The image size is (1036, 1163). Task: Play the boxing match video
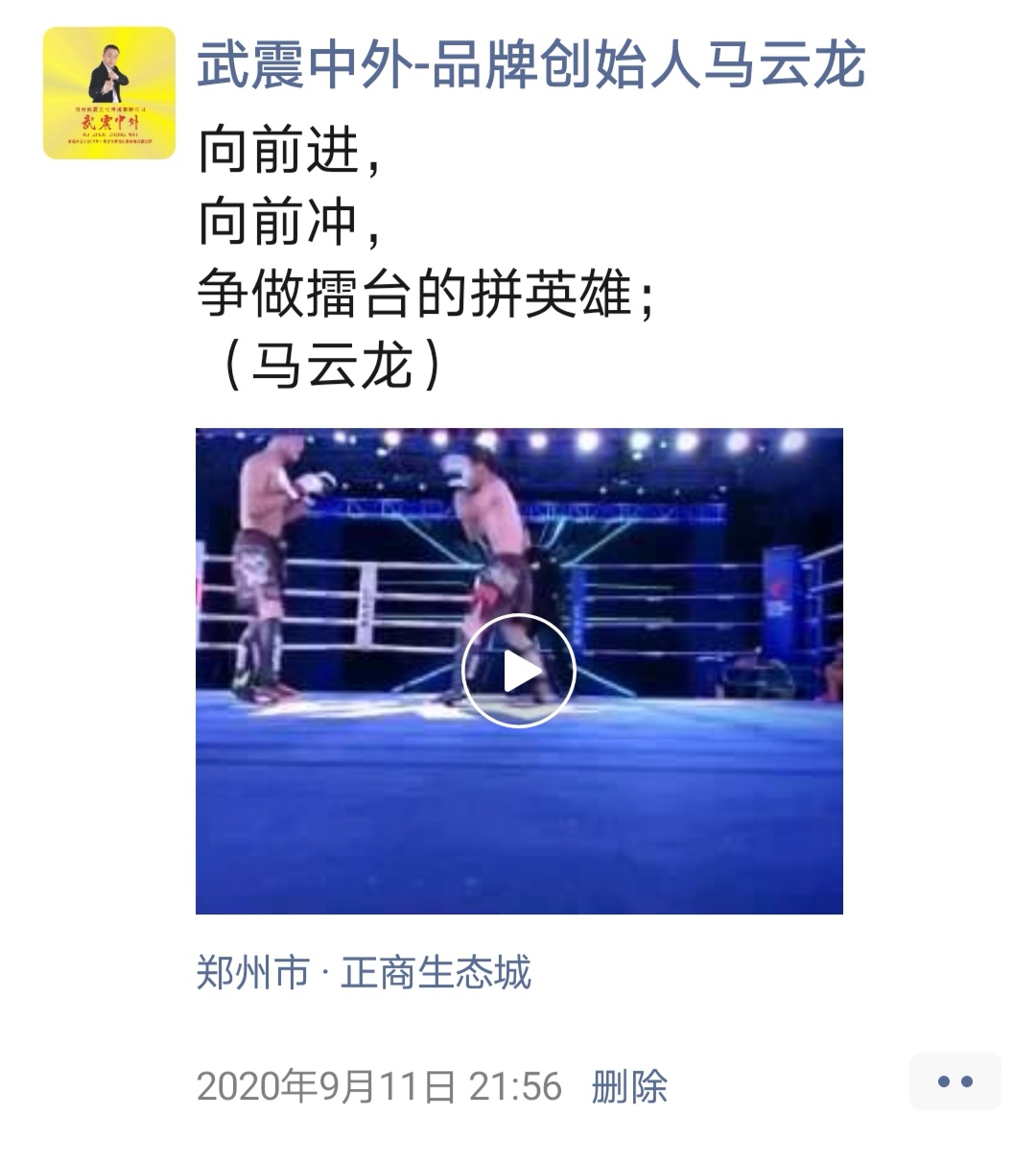(x=519, y=671)
